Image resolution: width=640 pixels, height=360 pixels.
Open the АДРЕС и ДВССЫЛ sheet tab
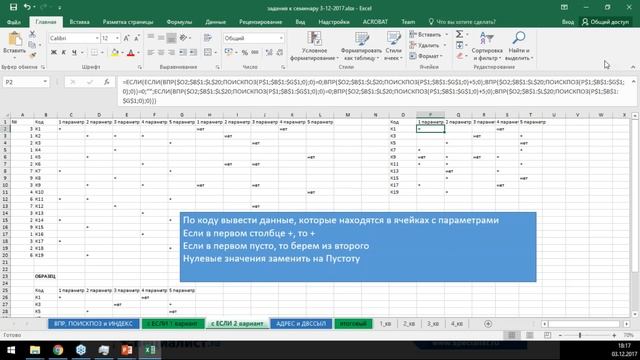pyautogui.click(x=301, y=324)
